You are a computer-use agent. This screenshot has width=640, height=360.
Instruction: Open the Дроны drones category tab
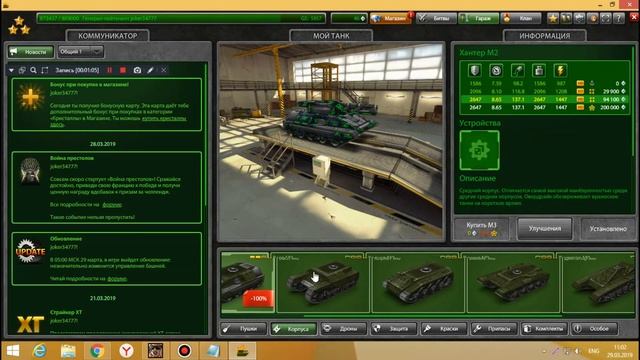click(x=344, y=329)
